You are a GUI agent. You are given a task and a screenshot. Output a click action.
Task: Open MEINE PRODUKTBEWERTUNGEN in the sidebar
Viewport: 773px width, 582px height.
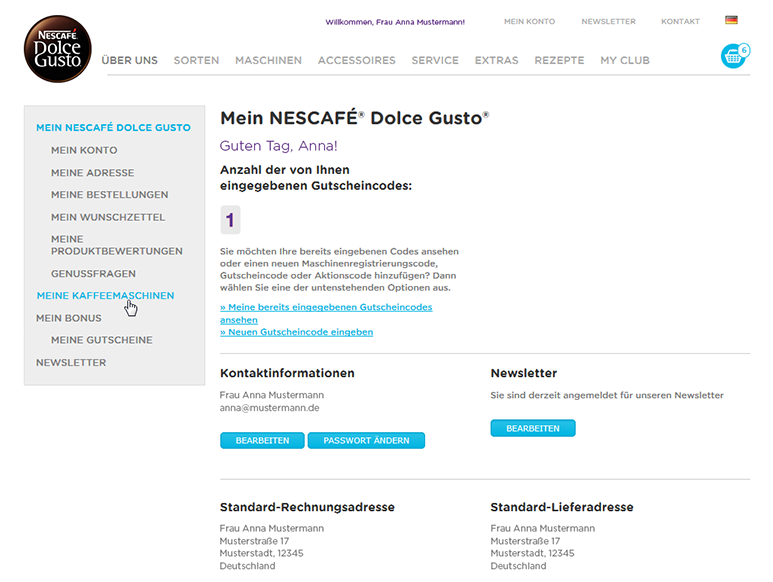(x=117, y=245)
